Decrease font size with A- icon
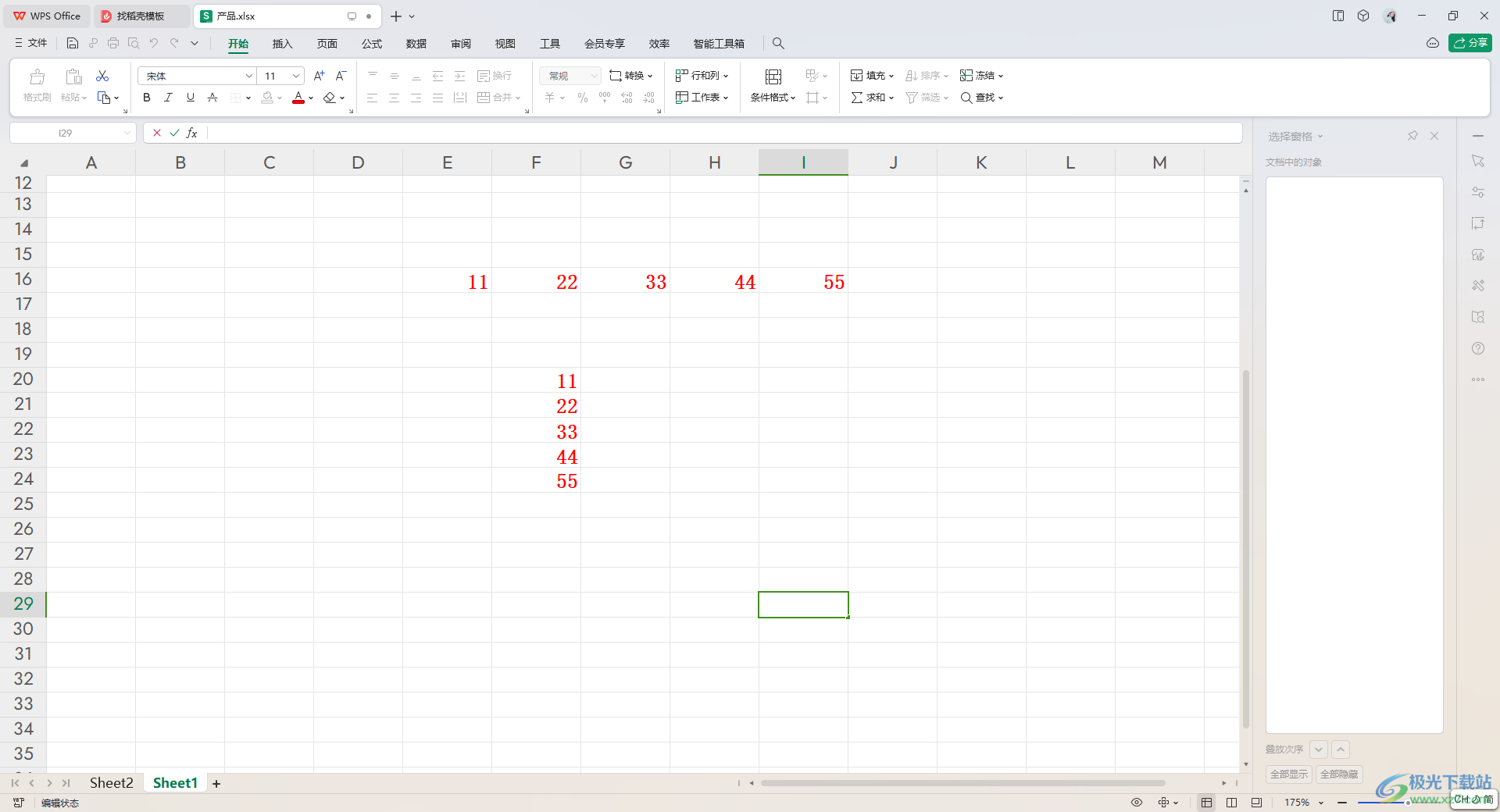The width and height of the screenshot is (1500, 812). click(341, 76)
